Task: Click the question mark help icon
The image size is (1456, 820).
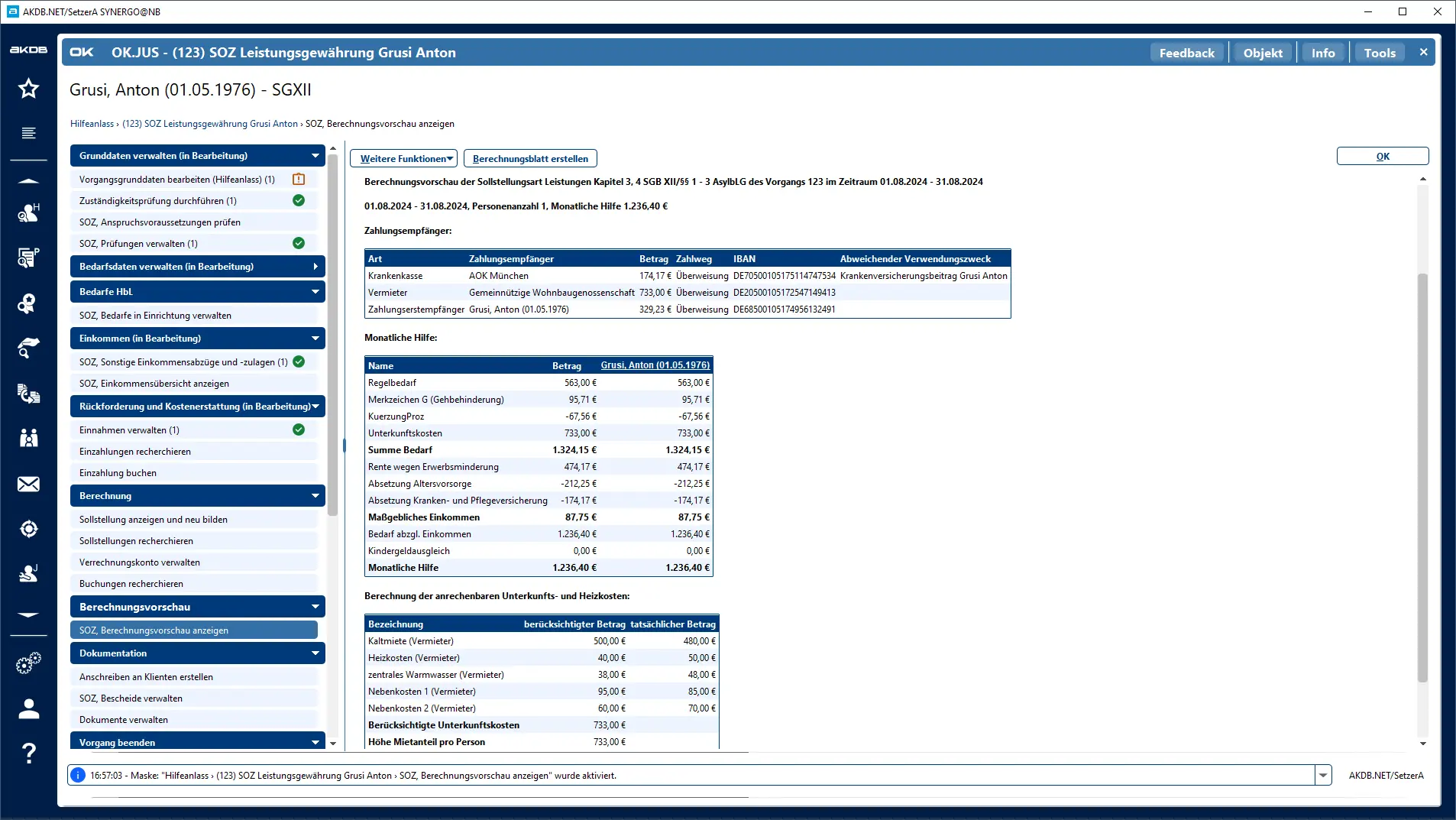Action: coord(28,754)
